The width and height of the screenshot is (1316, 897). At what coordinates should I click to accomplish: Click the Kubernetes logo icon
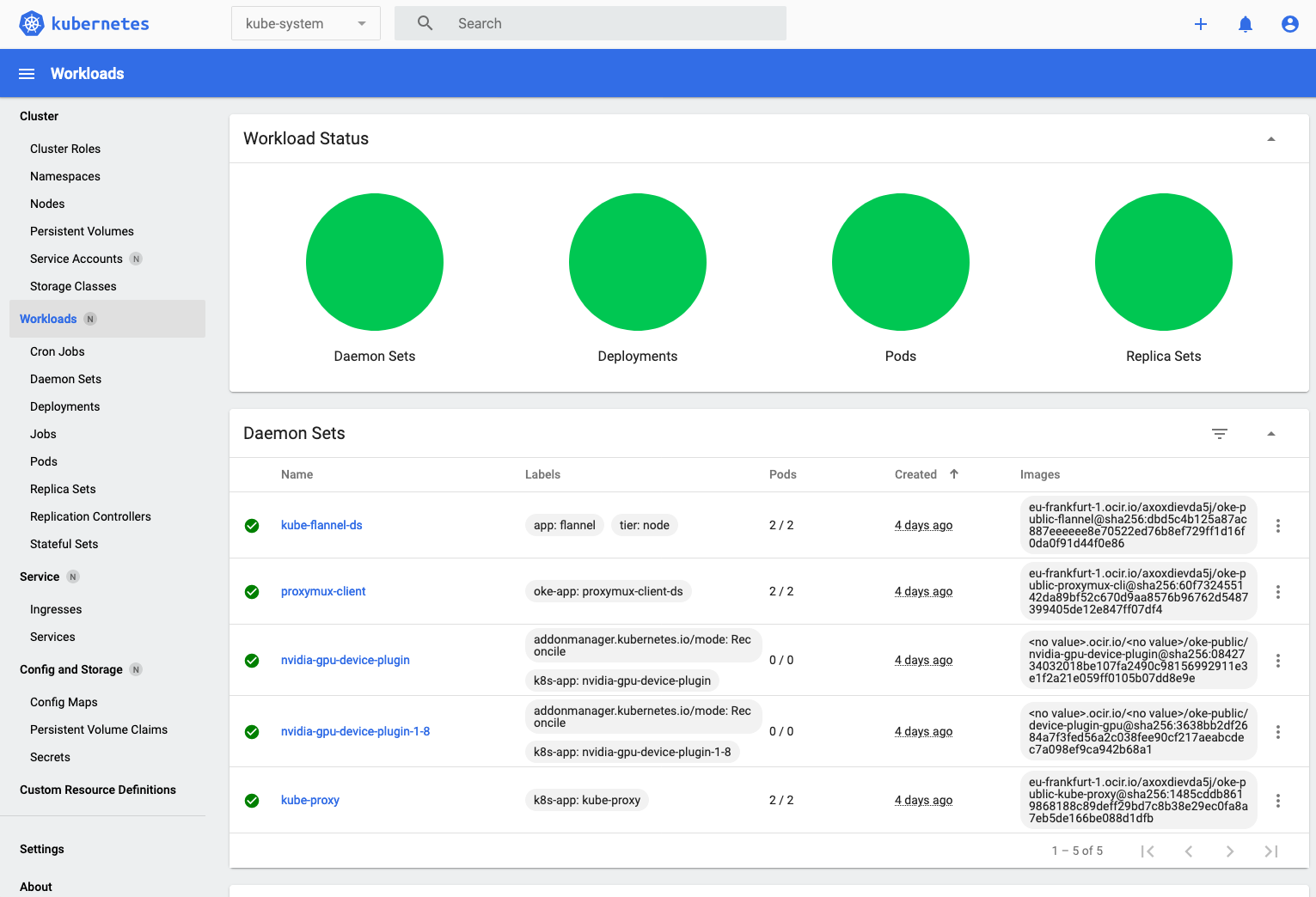tap(32, 23)
